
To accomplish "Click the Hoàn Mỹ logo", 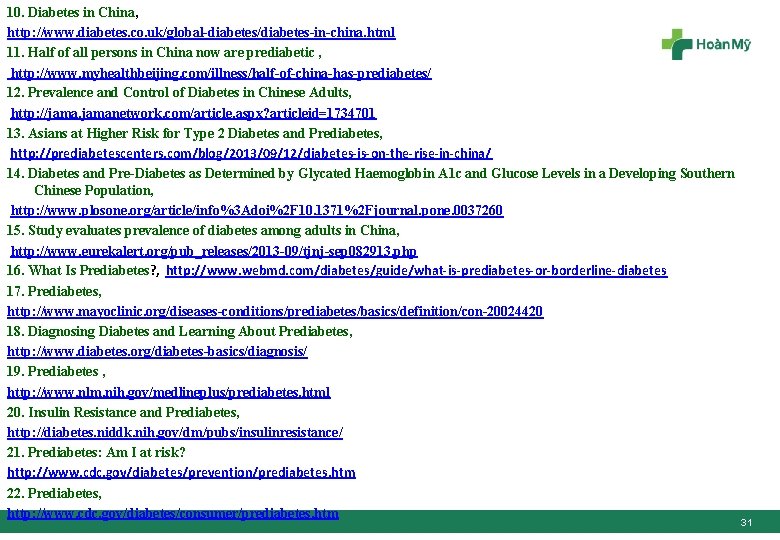I will tap(706, 45).
